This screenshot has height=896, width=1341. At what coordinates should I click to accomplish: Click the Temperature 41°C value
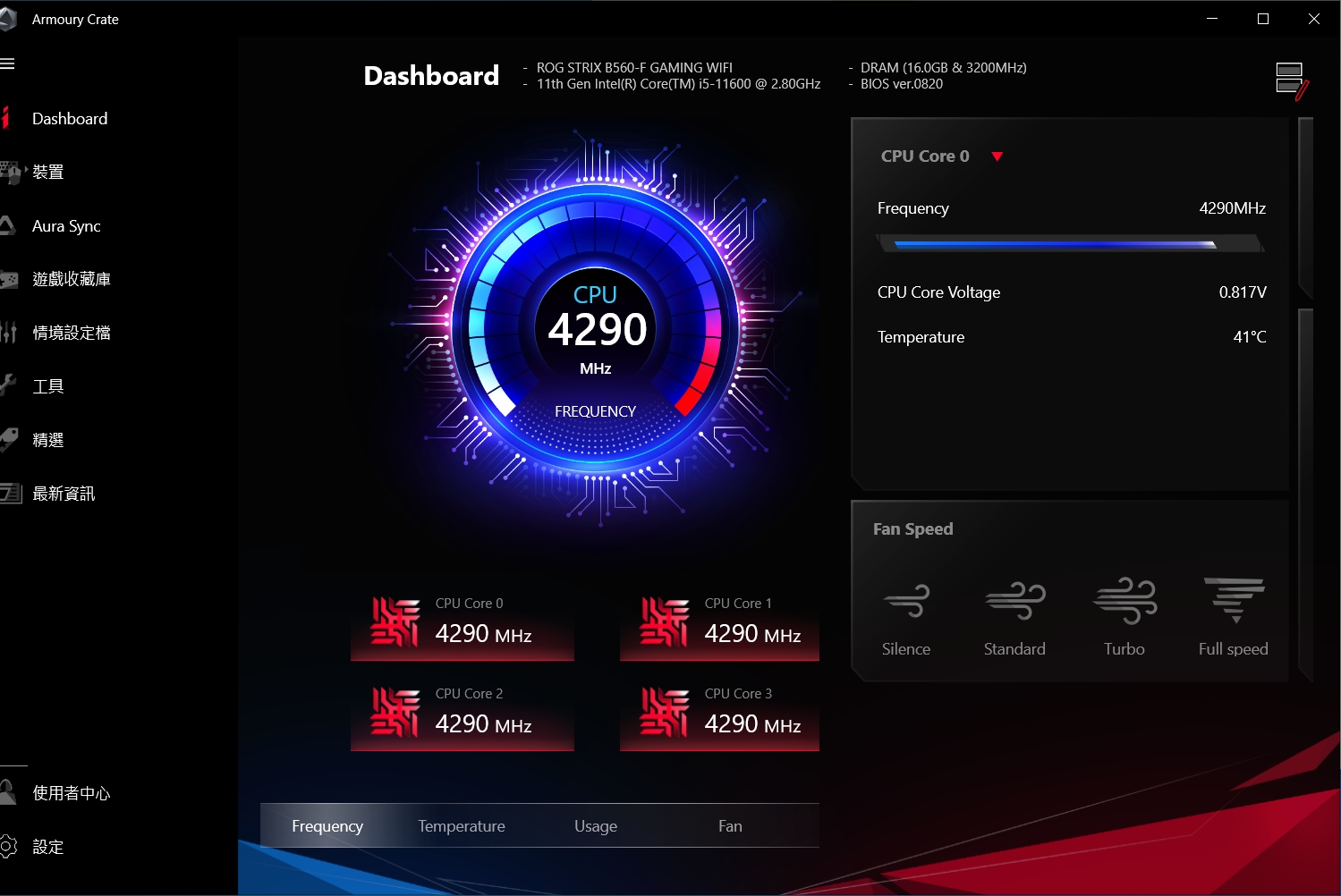[1250, 337]
